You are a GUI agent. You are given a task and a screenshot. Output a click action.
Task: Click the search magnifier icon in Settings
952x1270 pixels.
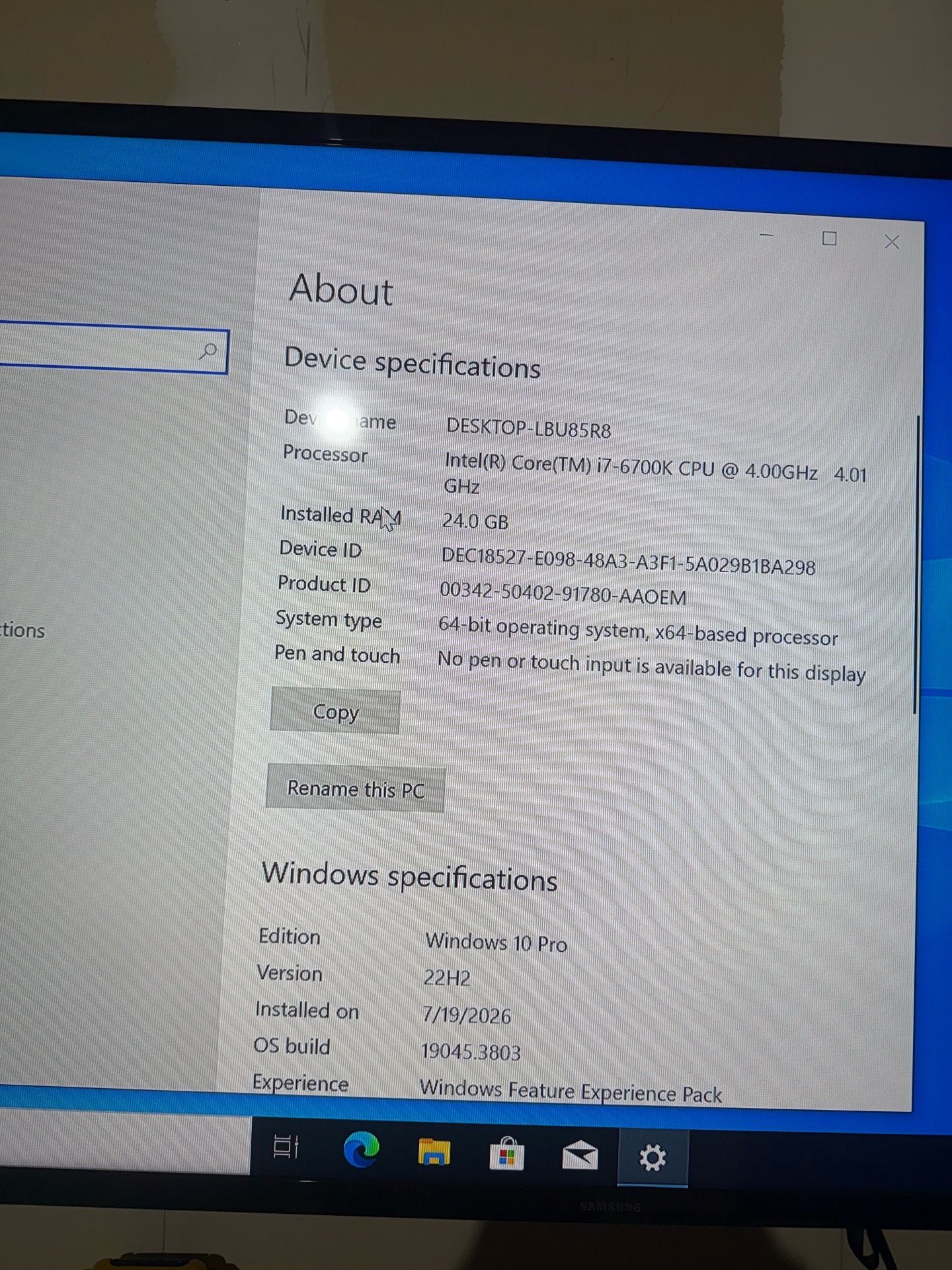208,351
